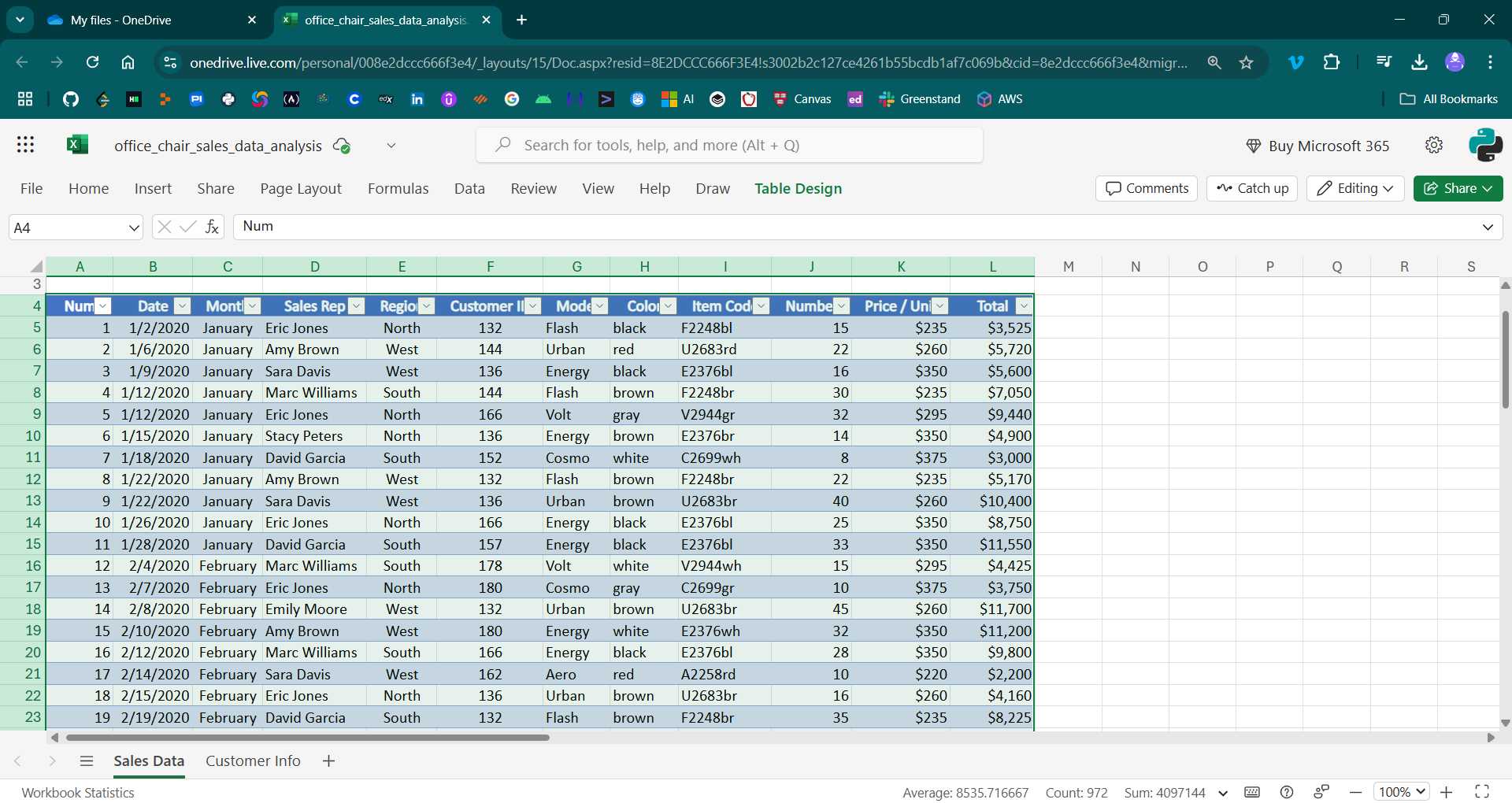Bookmark this page with star icon

click(x=1246, y=63)
